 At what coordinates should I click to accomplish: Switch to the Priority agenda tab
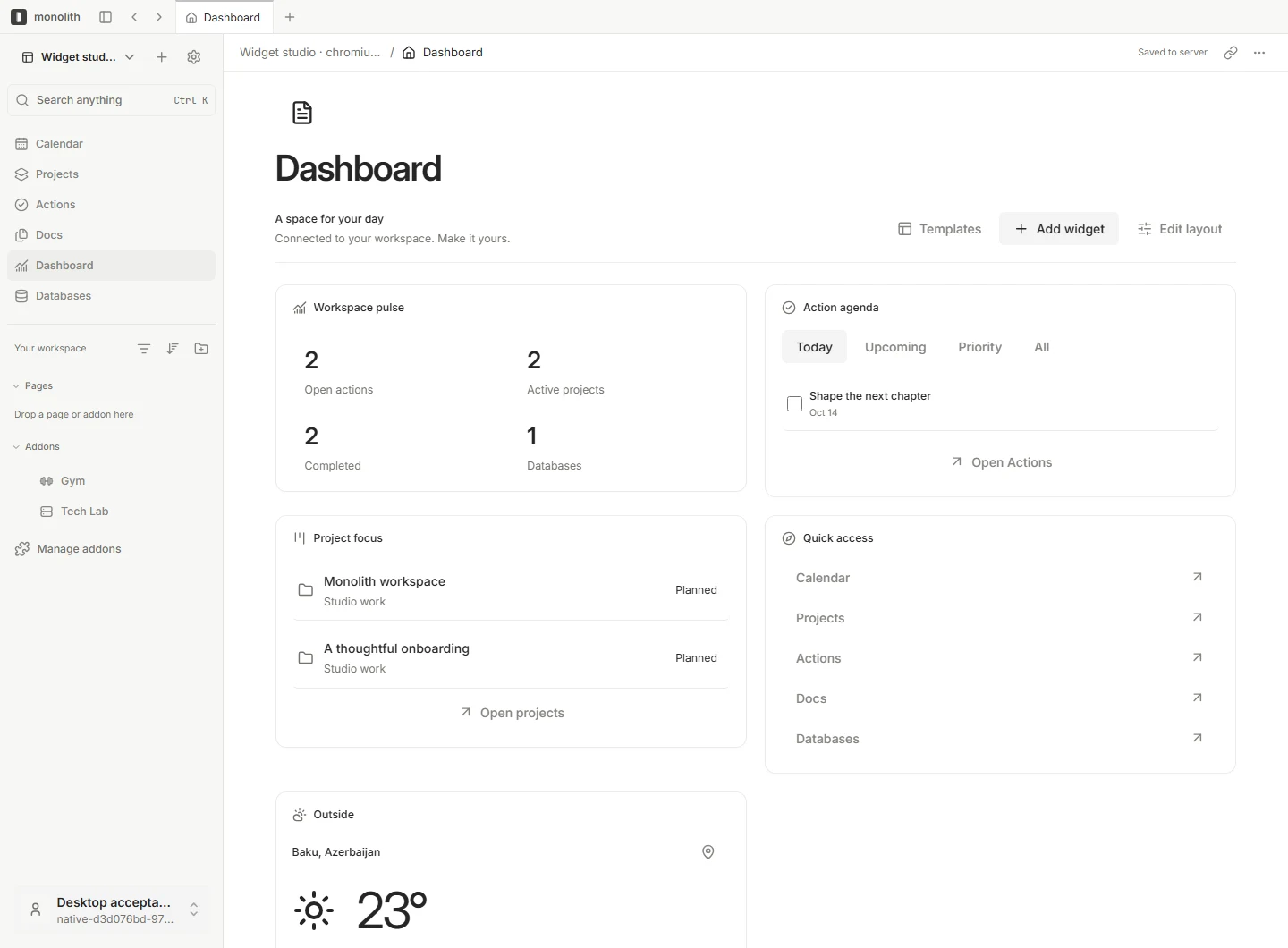click(979, 347)
